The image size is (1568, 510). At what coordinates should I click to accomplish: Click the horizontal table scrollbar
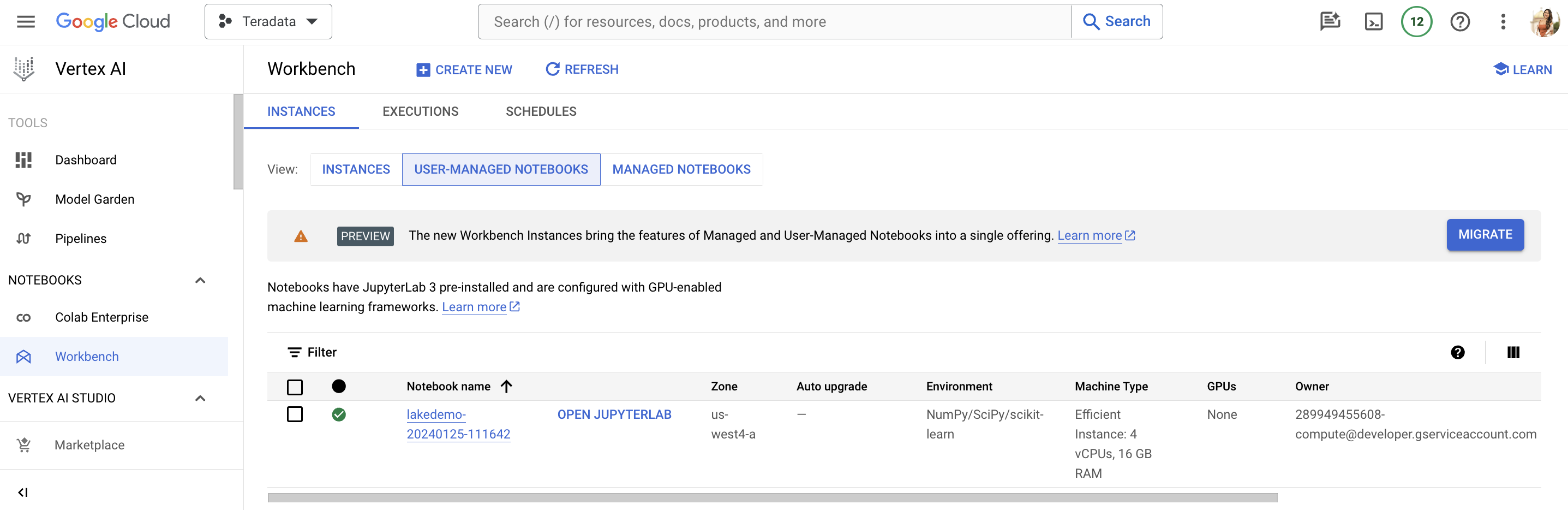(x=772, y=498)
